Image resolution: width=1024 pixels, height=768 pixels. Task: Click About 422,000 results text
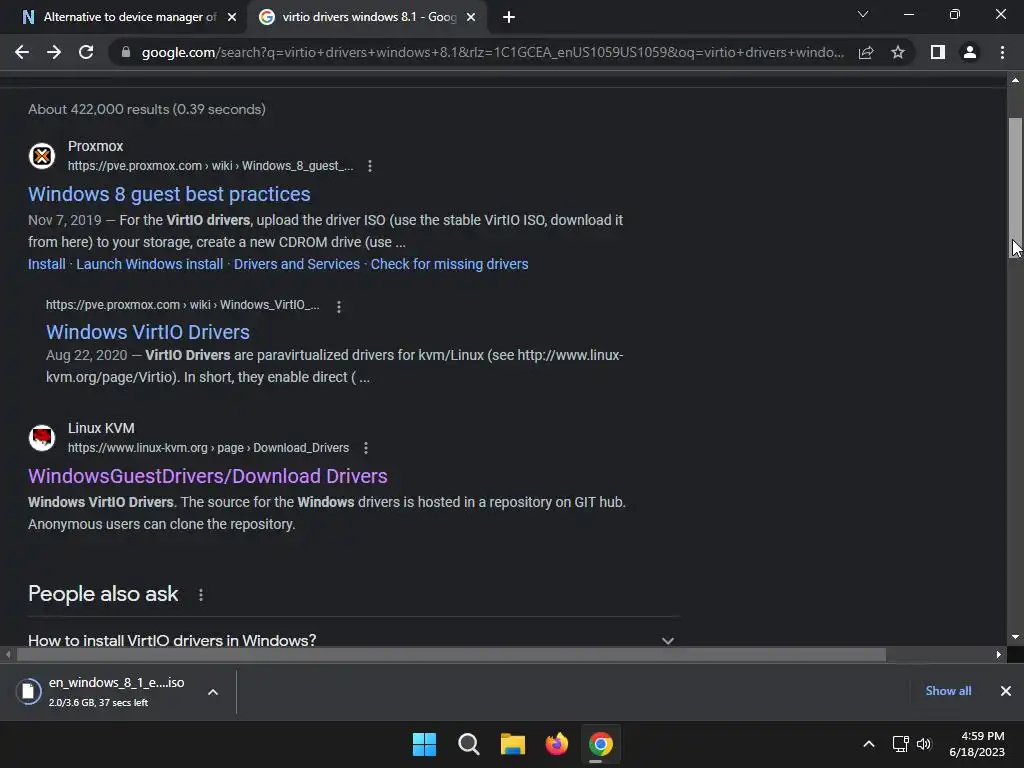click(x=147, y=109)
